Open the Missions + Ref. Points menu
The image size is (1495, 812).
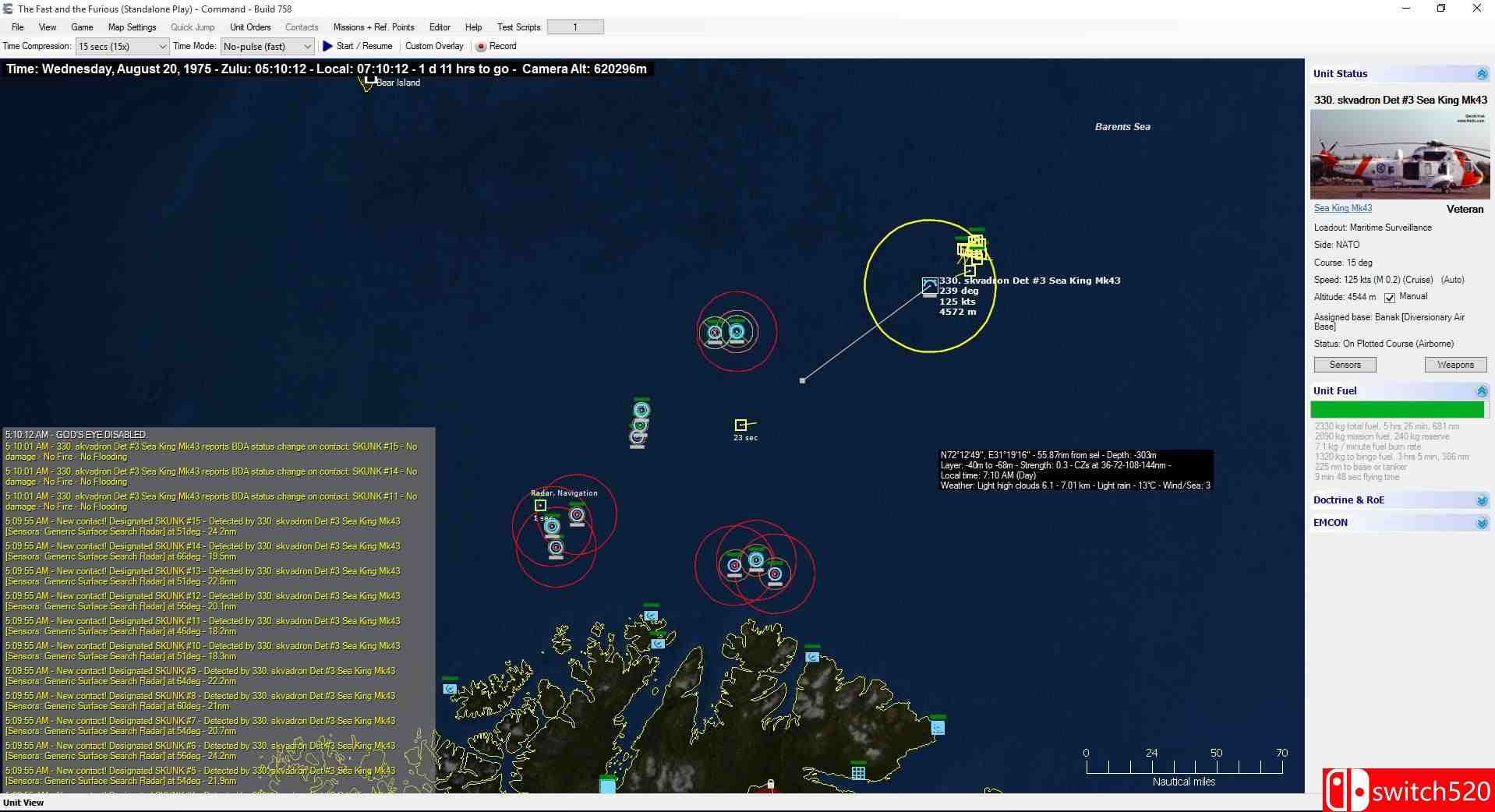pos(373,27)
